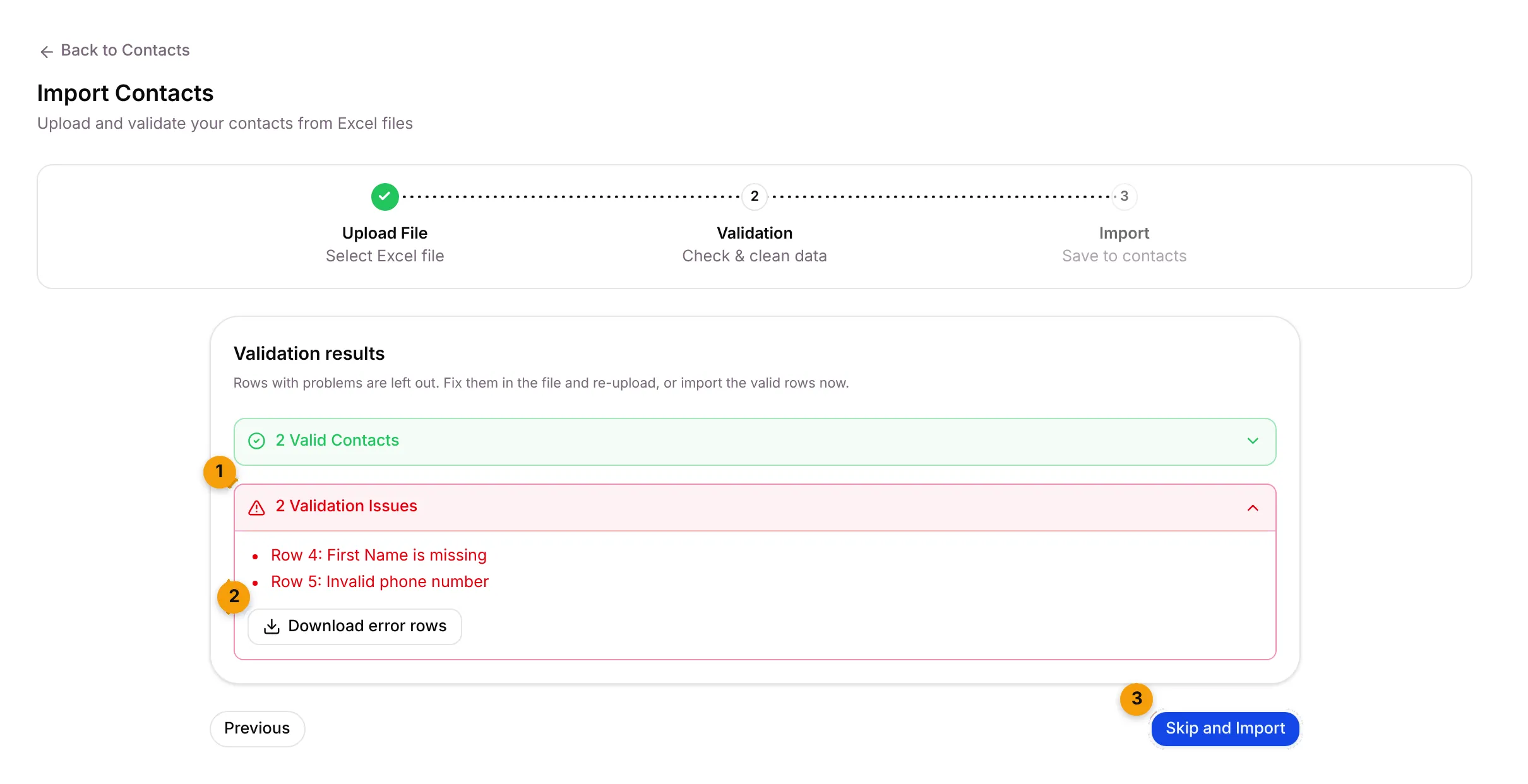Click the green completed checkmark step icon
Image resolution: width=1528 pixels, height=784 pixels.
click(x=385, y=196)
